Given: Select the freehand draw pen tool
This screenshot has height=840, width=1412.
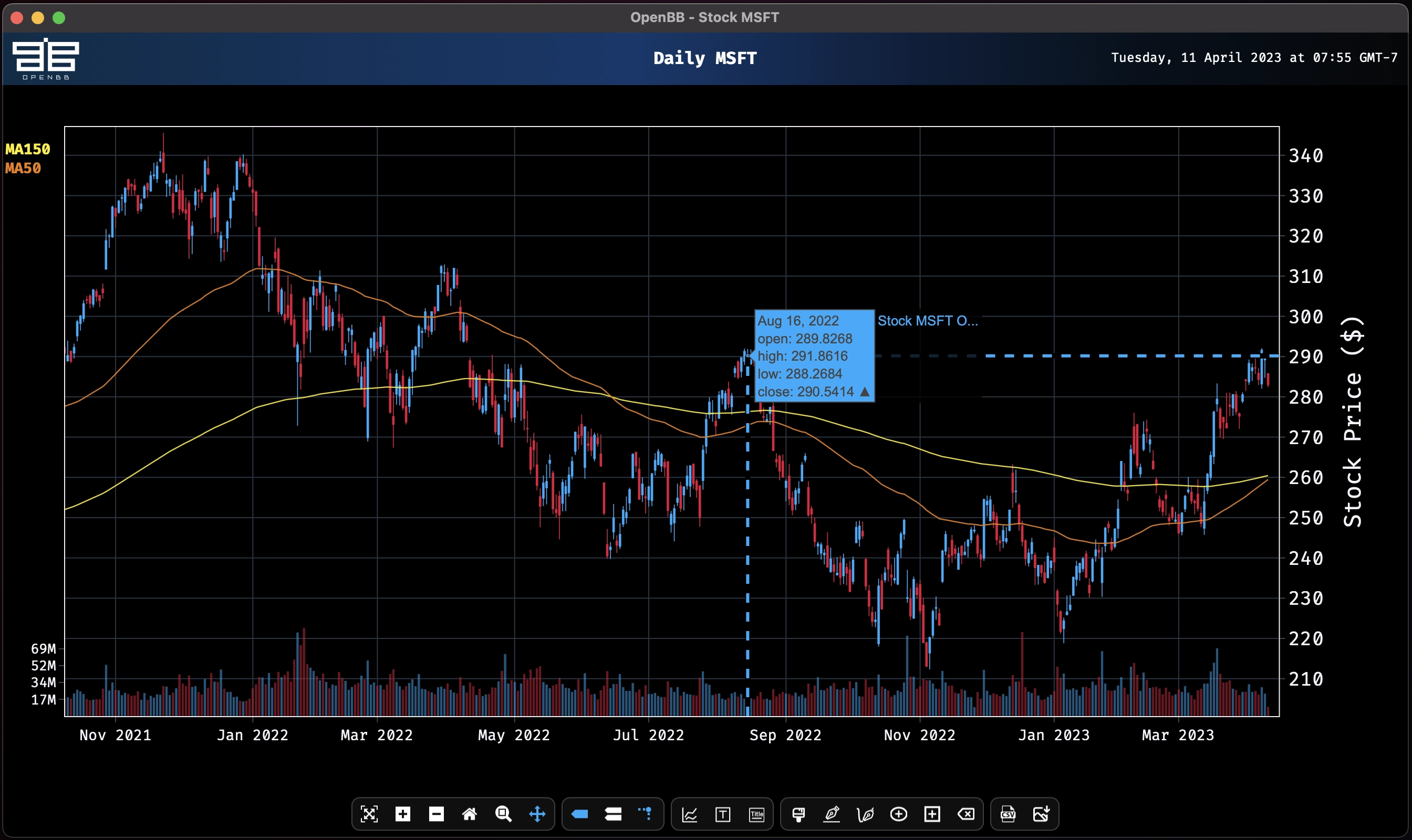Looking at the screenshot, I should (865, 814).
